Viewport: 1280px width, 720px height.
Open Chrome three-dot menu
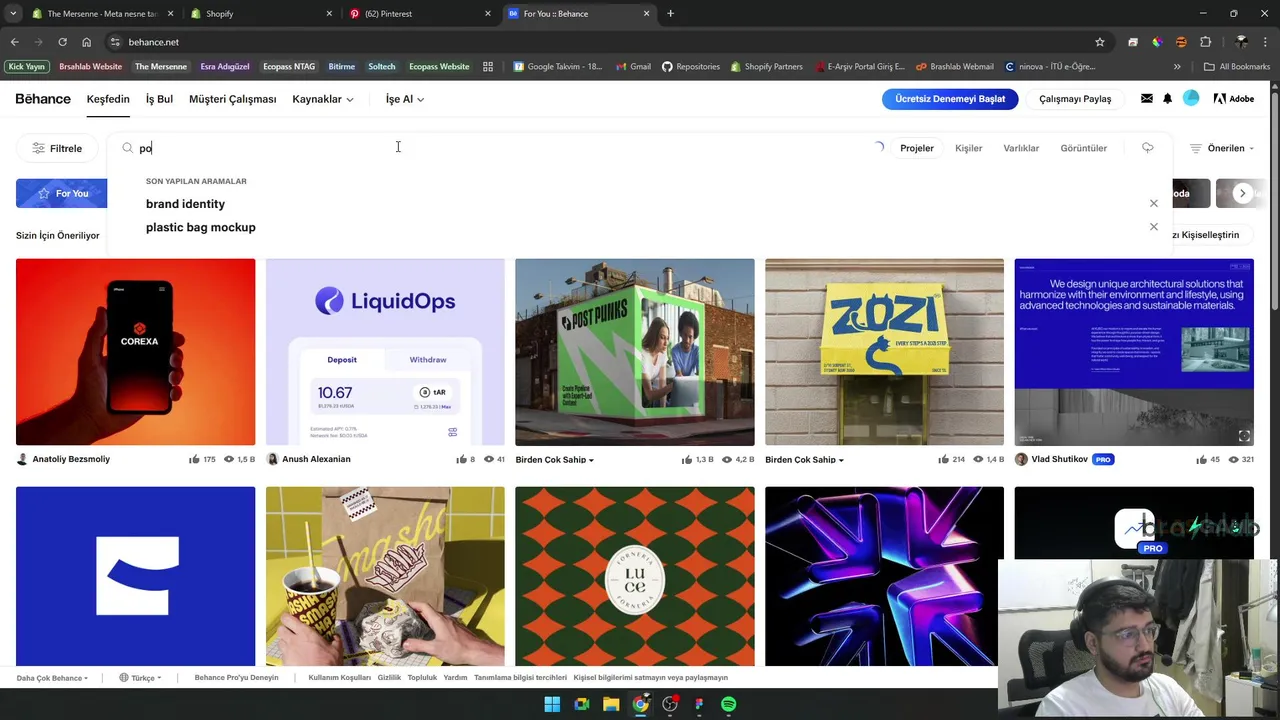1266,42
